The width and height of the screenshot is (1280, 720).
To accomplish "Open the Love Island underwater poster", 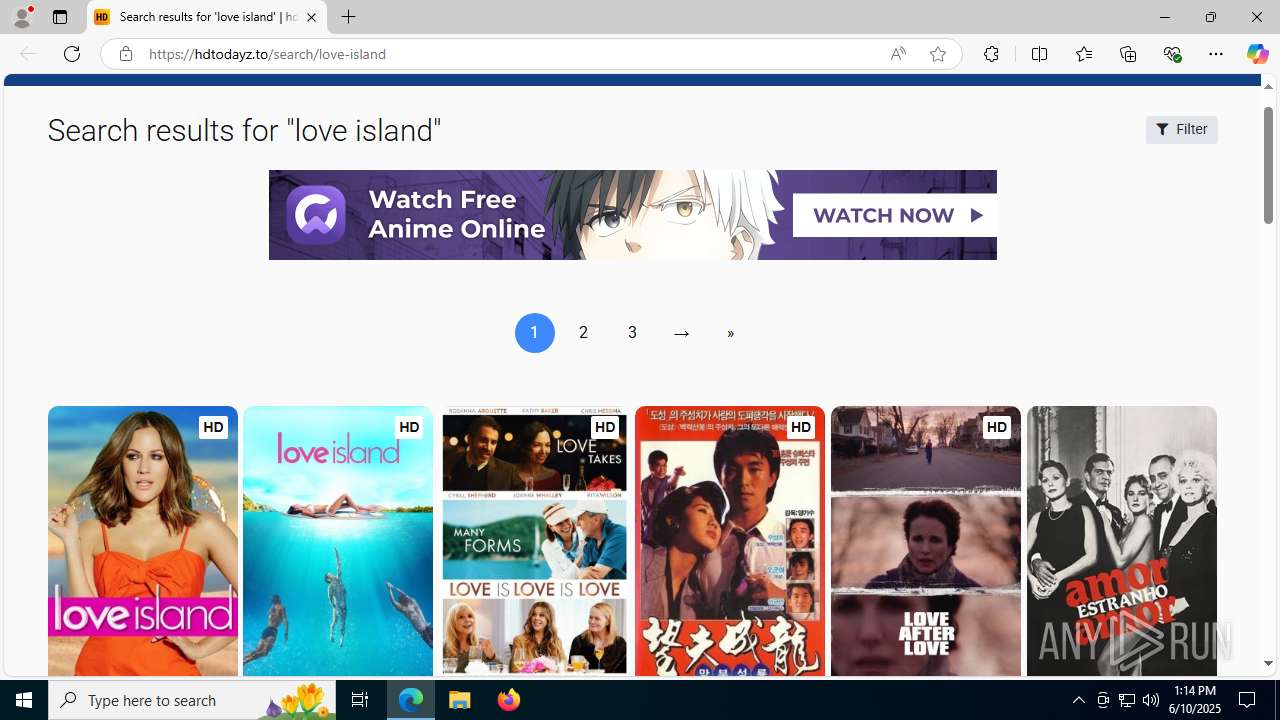I will (338, 541).
